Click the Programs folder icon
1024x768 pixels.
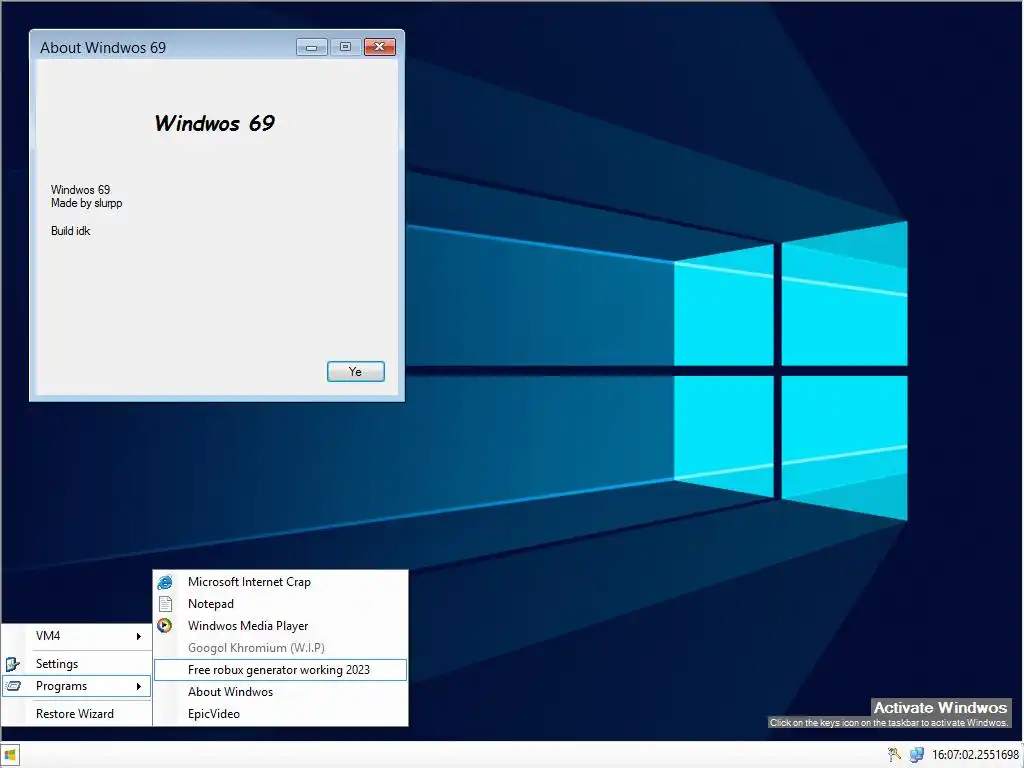click(x=12, y=686)
